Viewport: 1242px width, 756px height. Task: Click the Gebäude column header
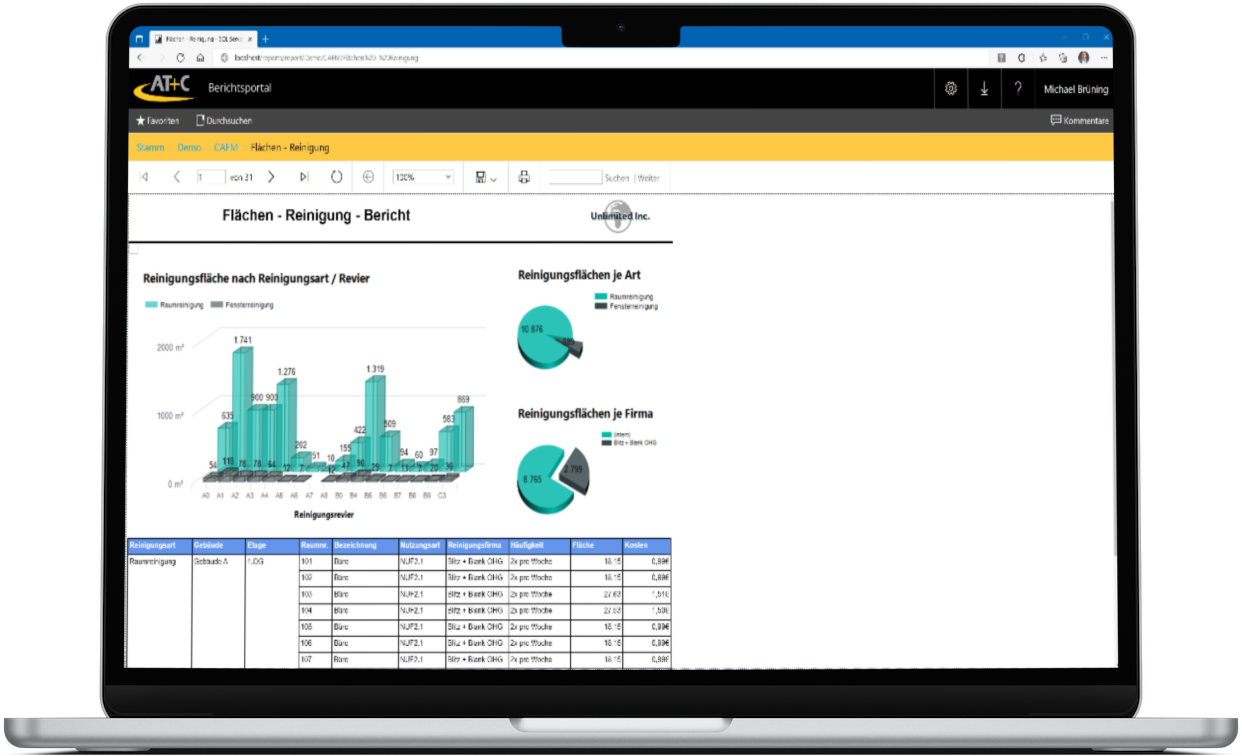(x=218, y=546)
